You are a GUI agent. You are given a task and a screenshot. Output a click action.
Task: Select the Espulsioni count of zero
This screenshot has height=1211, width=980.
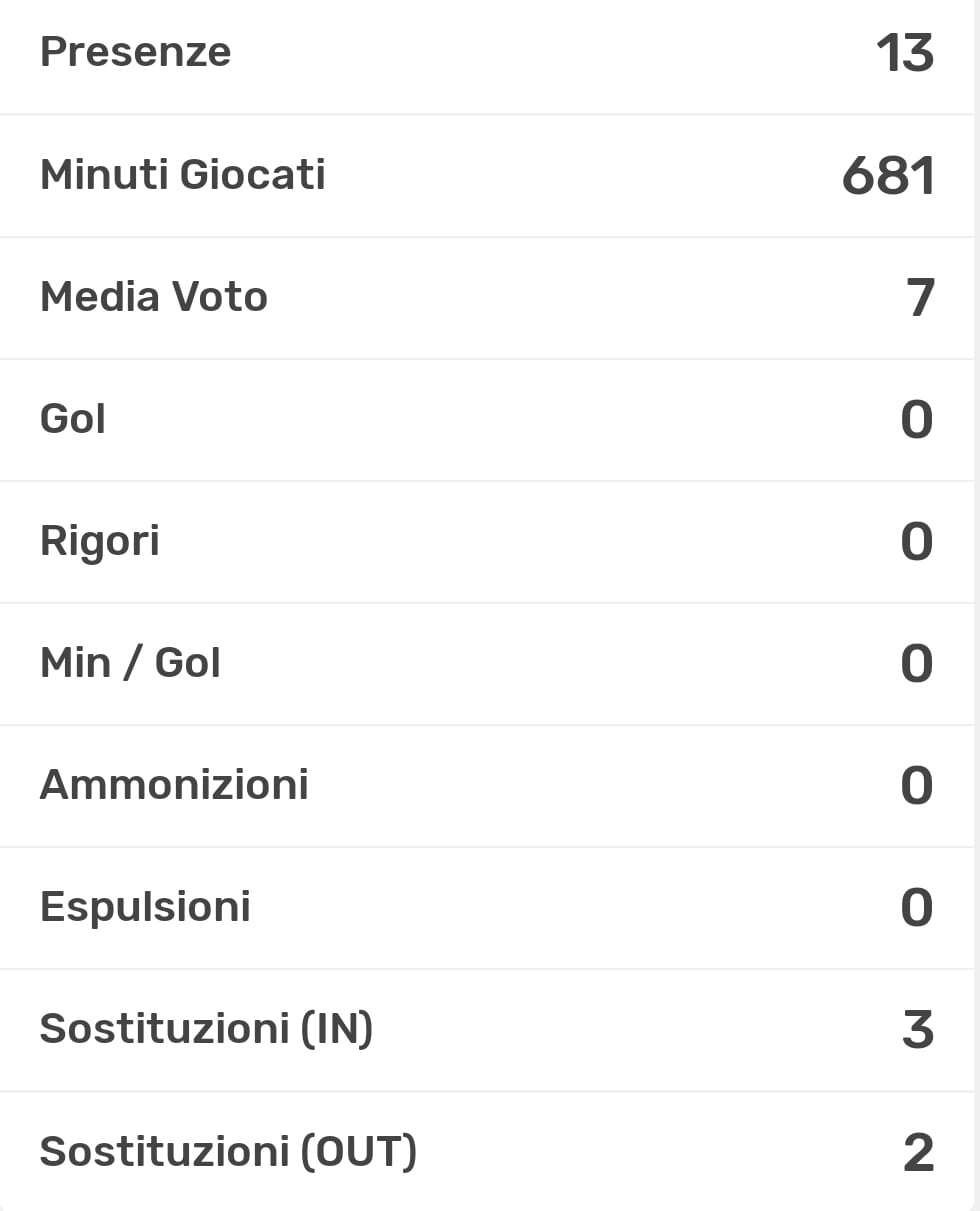(916, 908)
